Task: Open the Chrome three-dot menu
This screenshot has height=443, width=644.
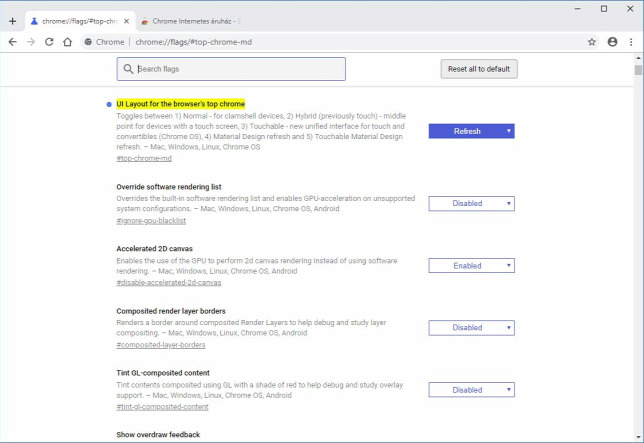Action: (631, 42)
